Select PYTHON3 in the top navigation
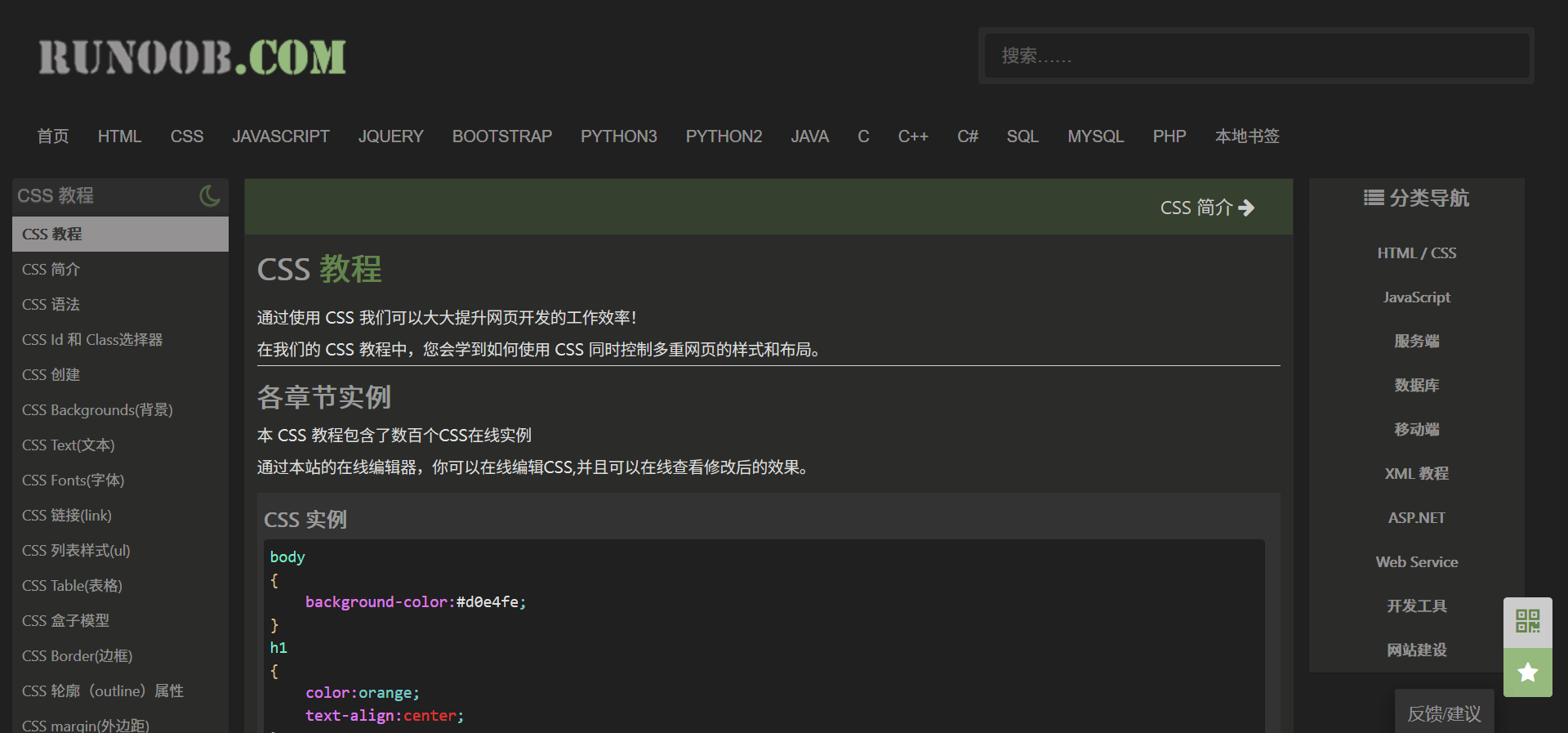 coord(618,136)
